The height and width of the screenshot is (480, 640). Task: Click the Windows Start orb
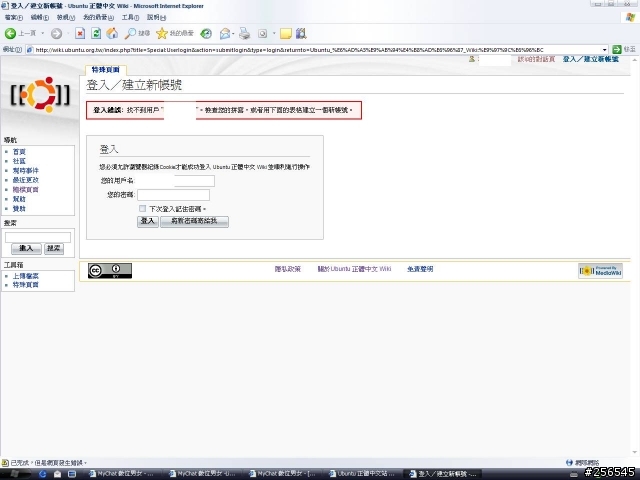coord(13,473)
